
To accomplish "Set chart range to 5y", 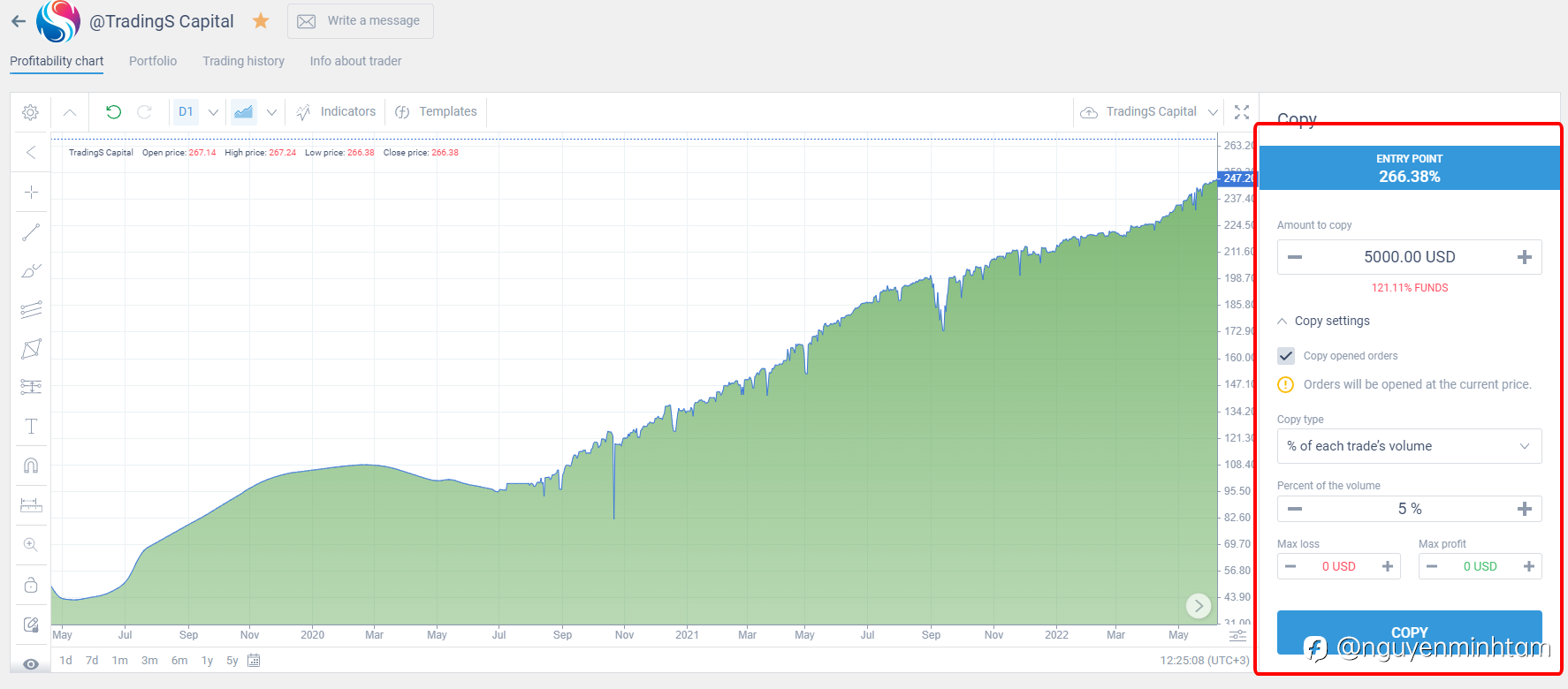I will point(232,661).
